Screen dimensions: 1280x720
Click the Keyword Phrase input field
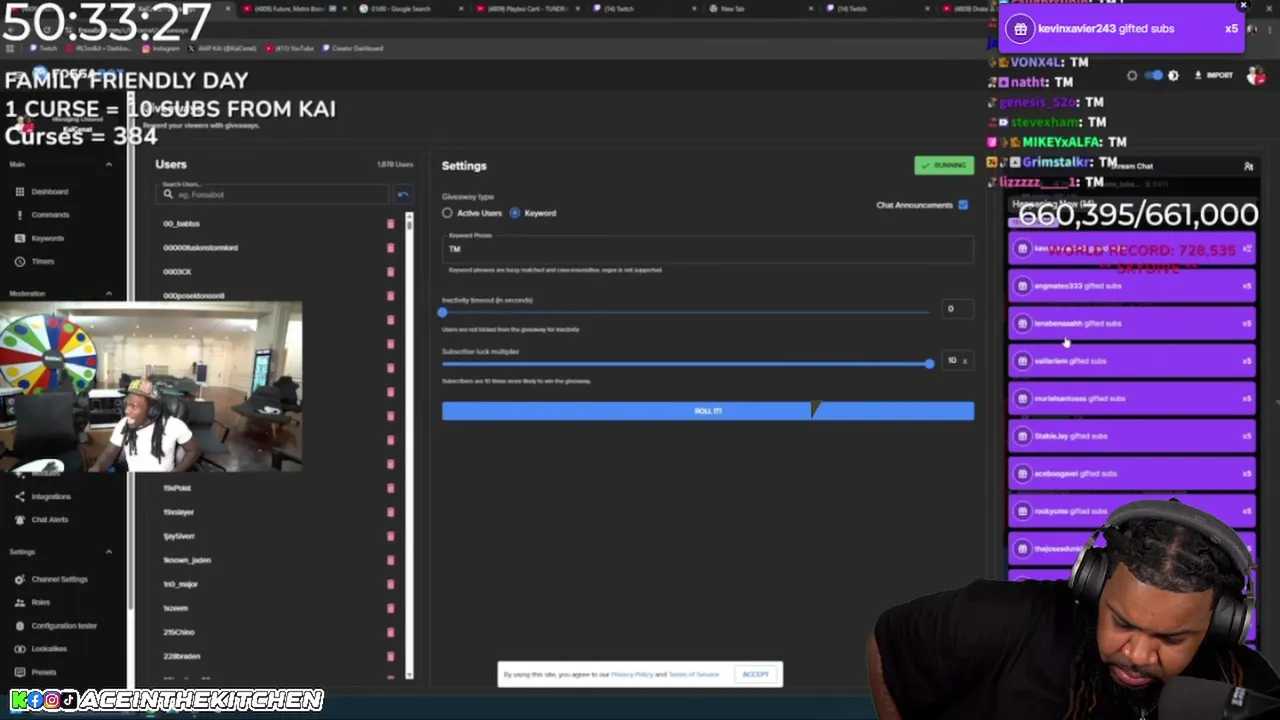tap(708, 248)
